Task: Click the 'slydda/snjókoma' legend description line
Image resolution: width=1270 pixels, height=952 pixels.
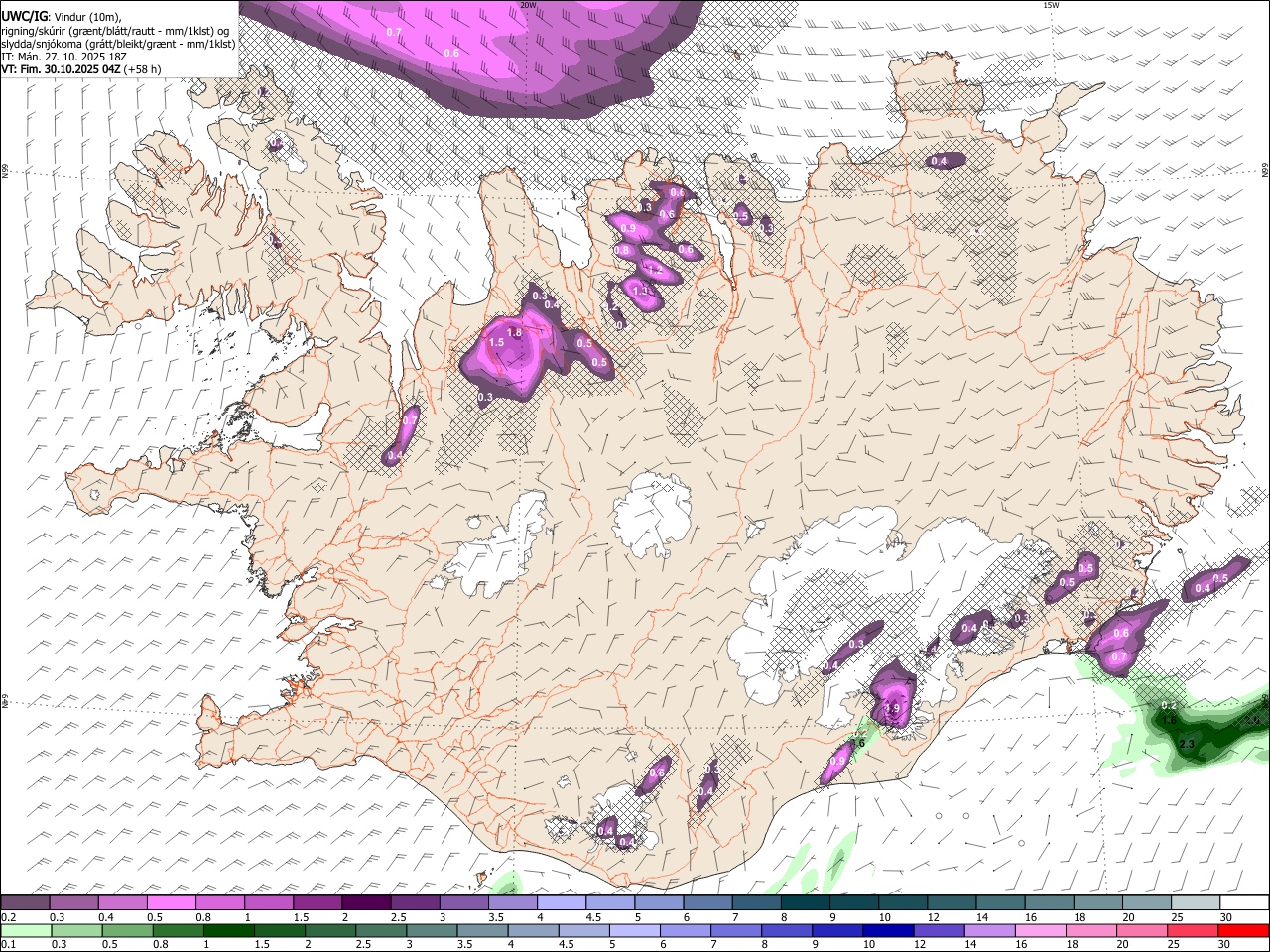Action: [x=118, y=44]
